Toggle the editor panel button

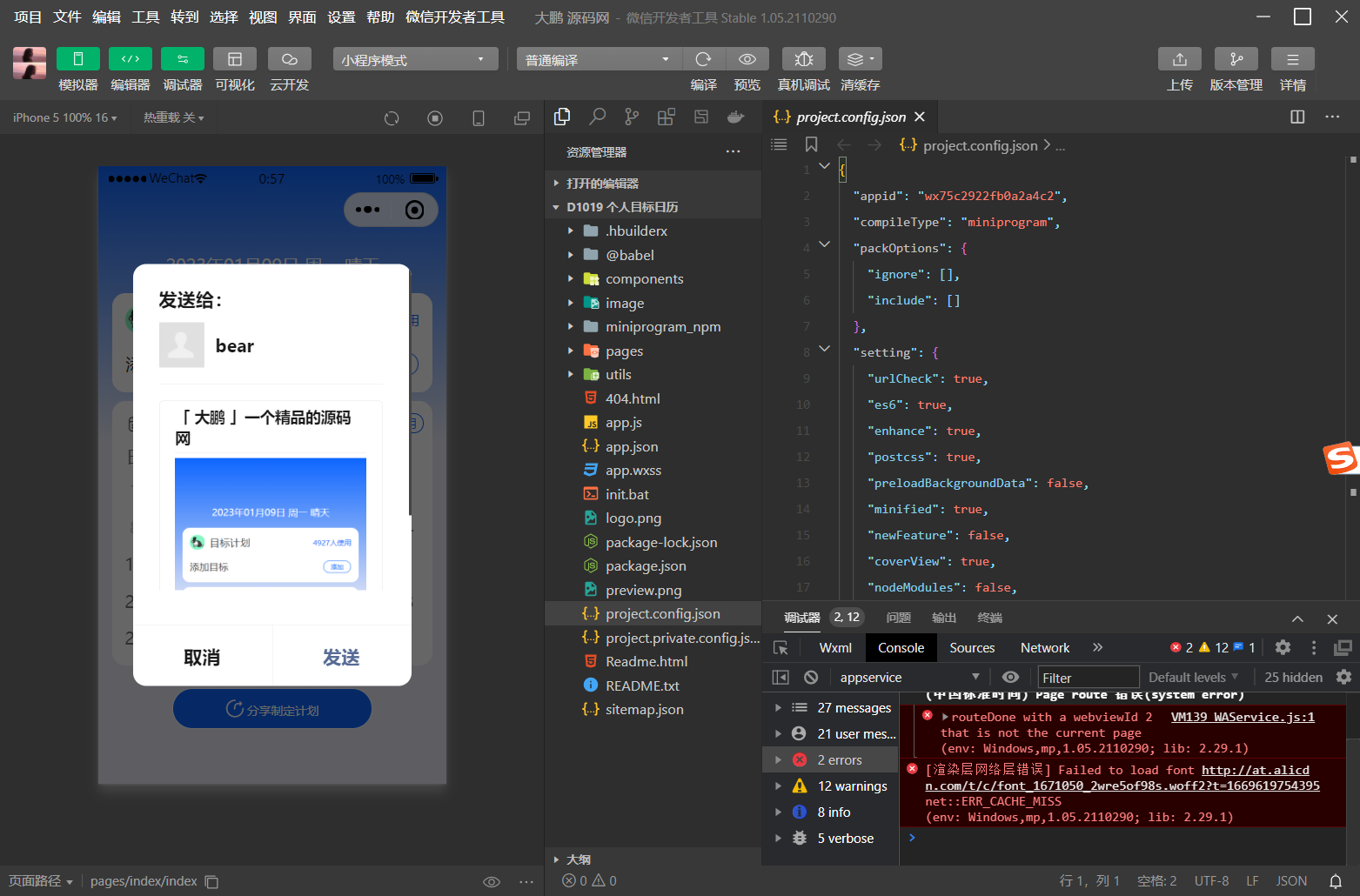tap(130, 59)
